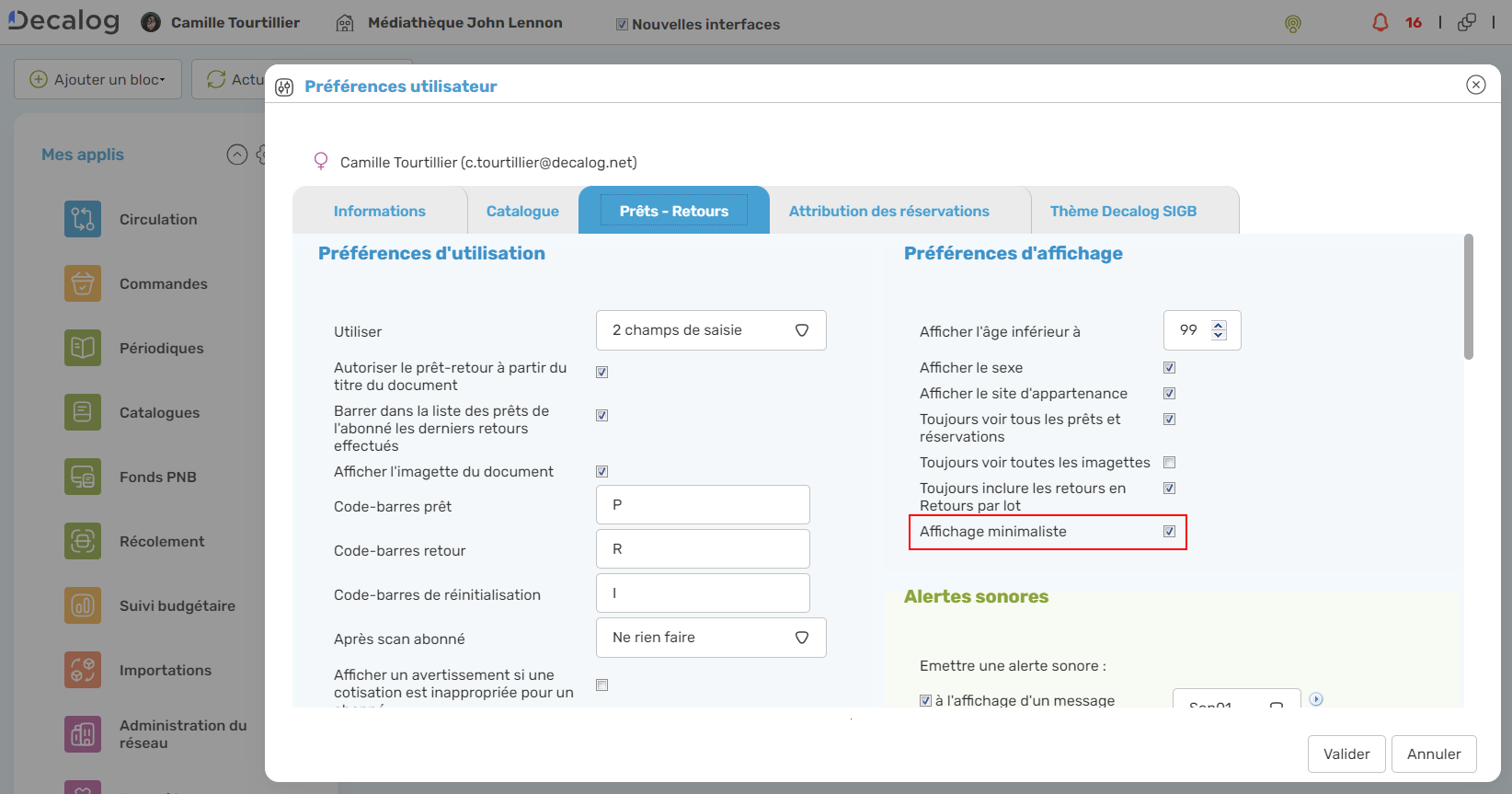Click the dialog vertical scrollbar
The image size is (1512, 794).
click(1469, 296)
